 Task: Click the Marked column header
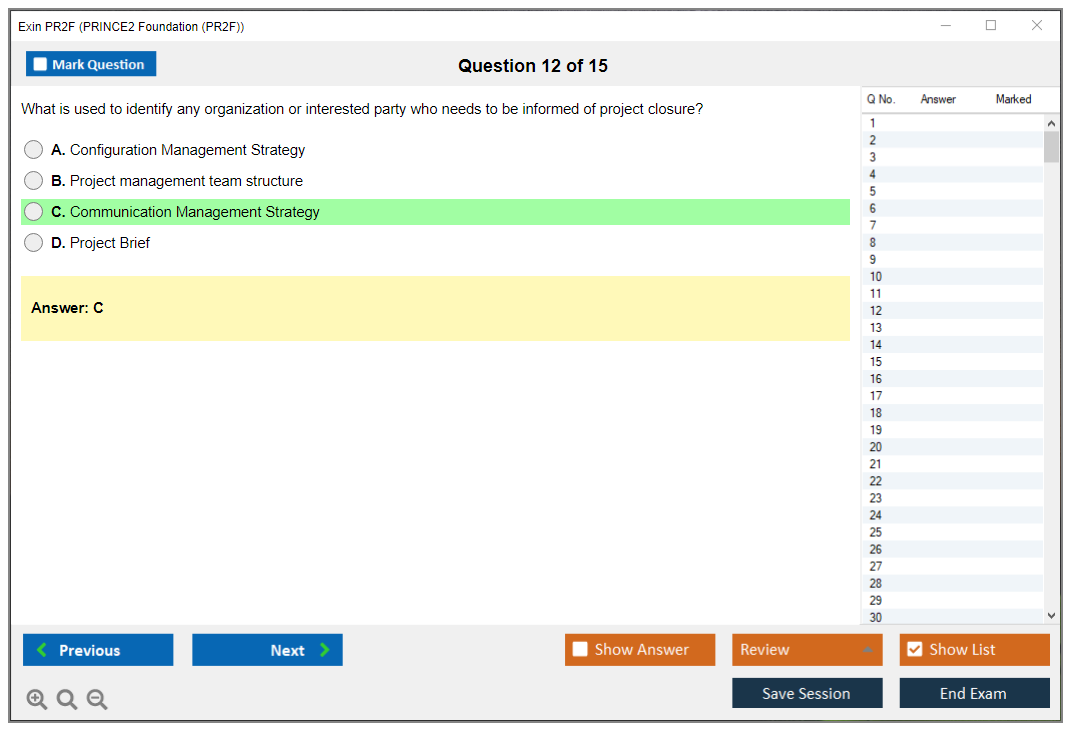[x=1013, y=99]
